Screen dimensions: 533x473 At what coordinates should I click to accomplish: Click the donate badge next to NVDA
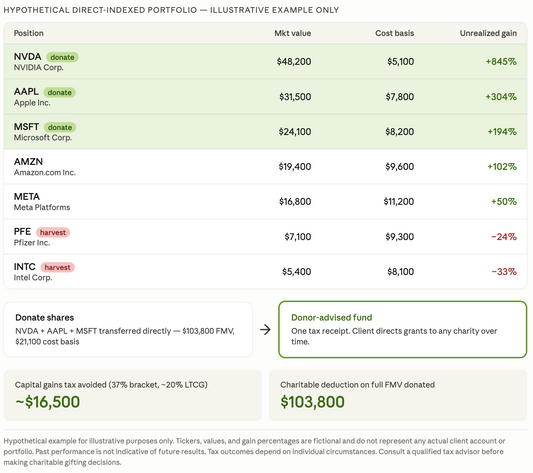pyautogui.click(x=62, y=57)
